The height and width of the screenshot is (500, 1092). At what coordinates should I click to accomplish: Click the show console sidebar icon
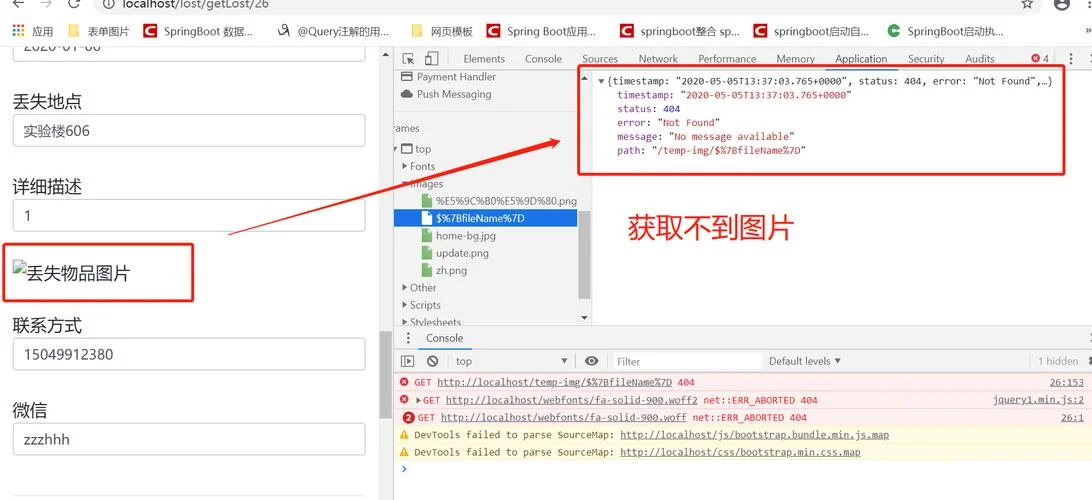click(x=407, y=361)
